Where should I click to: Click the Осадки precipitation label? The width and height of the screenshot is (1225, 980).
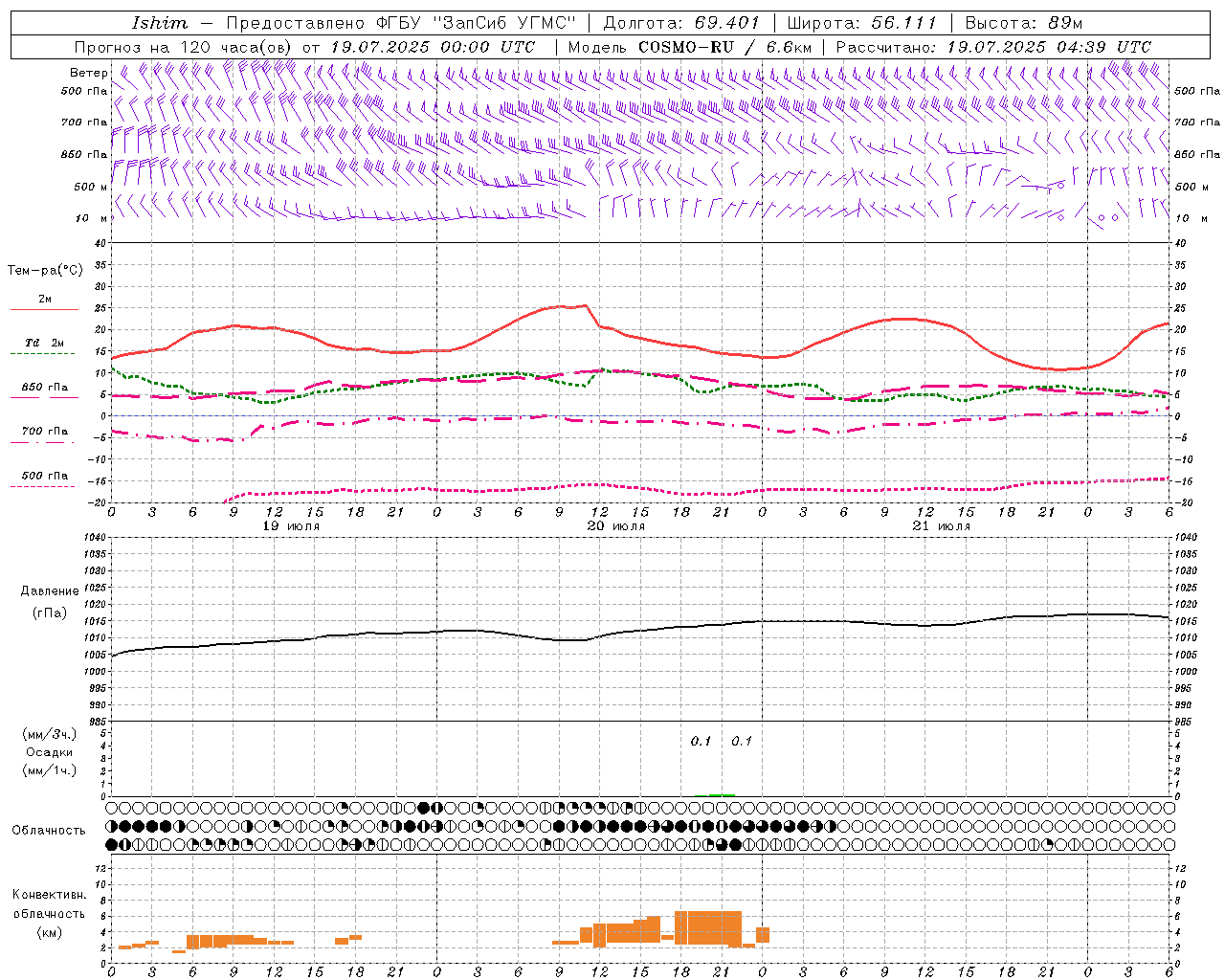50,752
